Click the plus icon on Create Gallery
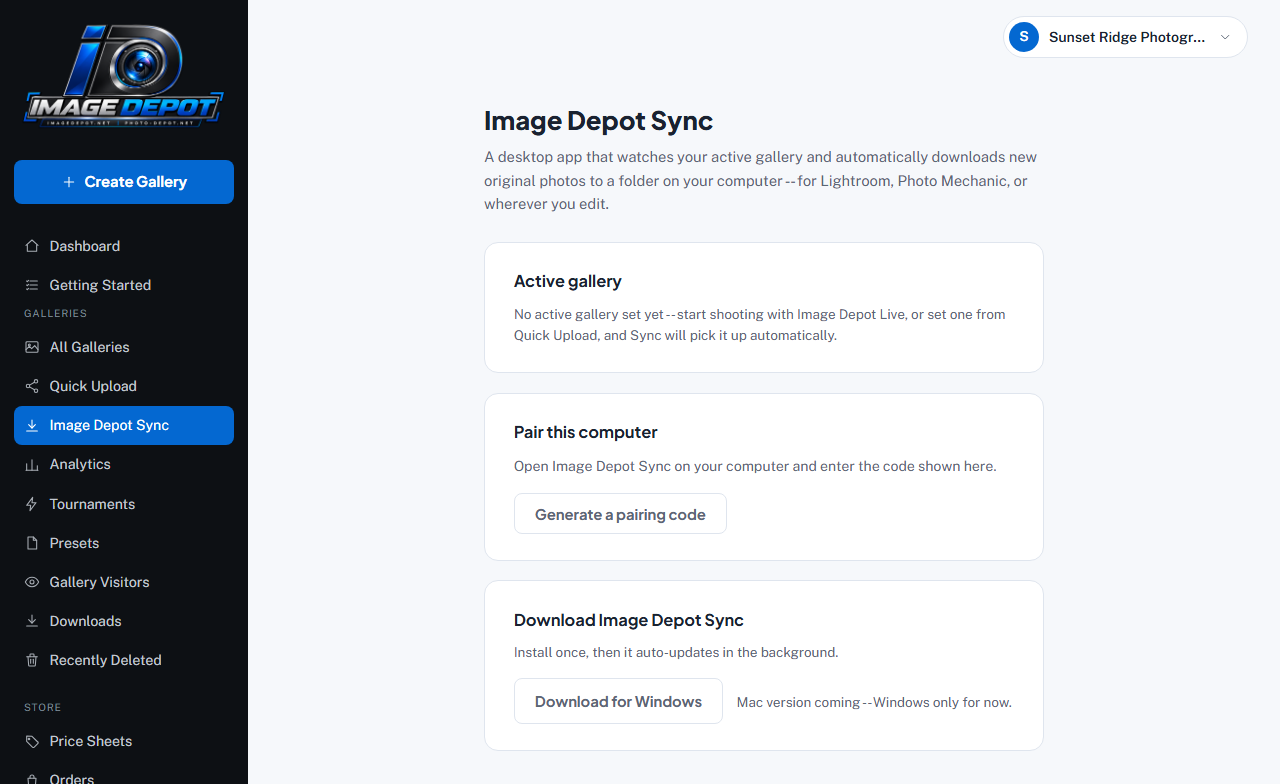This screenshot has width=1280, height=784. tap(69, 182)
